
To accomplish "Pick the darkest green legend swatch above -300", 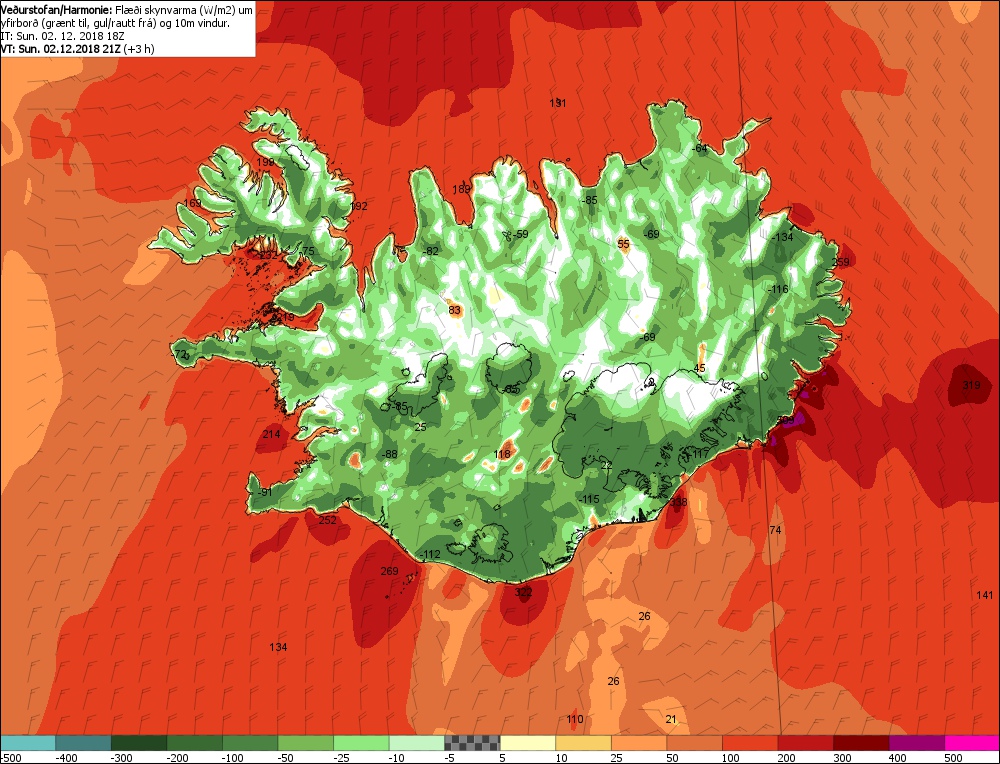I will (139, 742).
